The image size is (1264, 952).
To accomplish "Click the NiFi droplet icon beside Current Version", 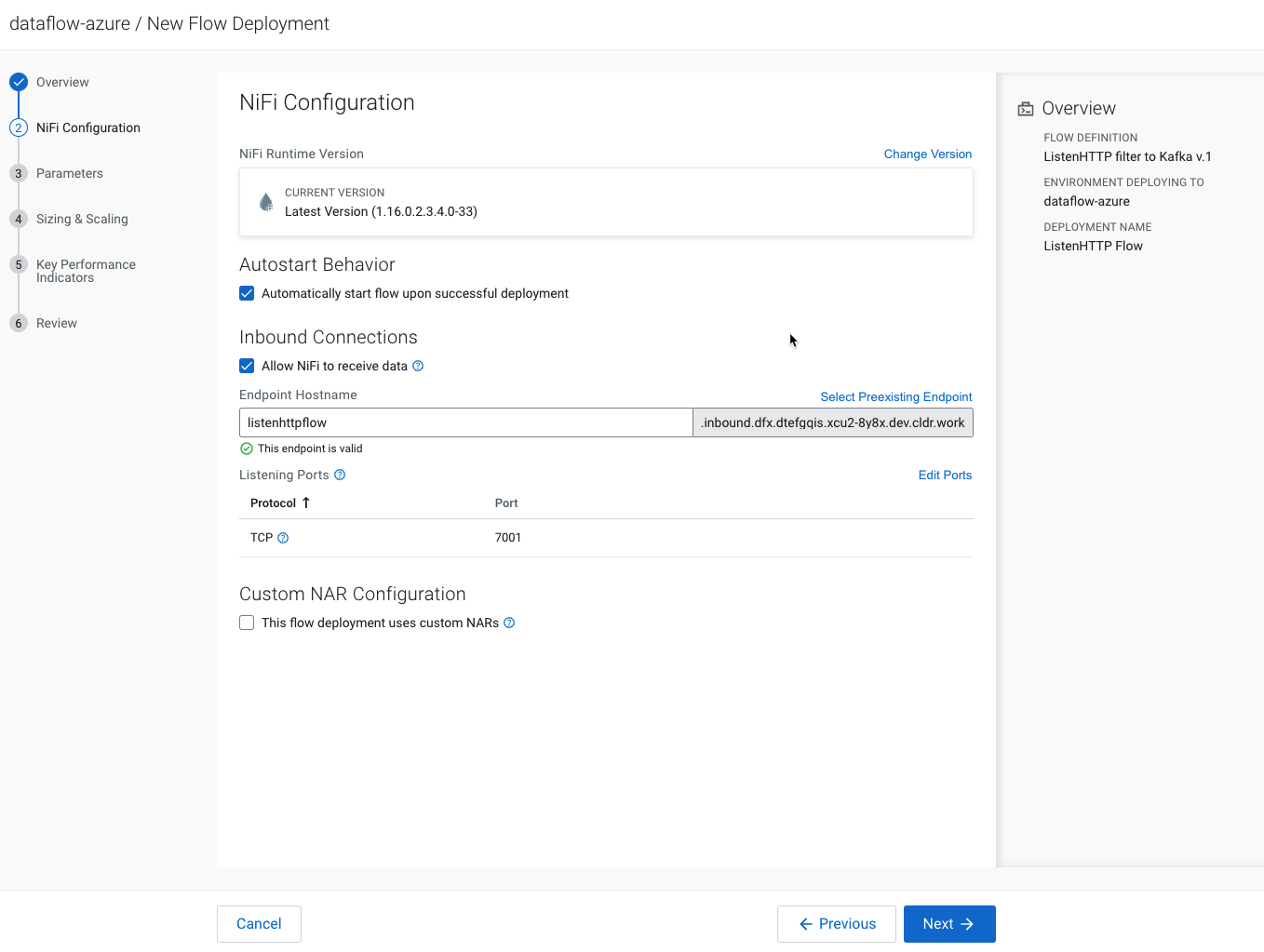I will tap(266, 202).
